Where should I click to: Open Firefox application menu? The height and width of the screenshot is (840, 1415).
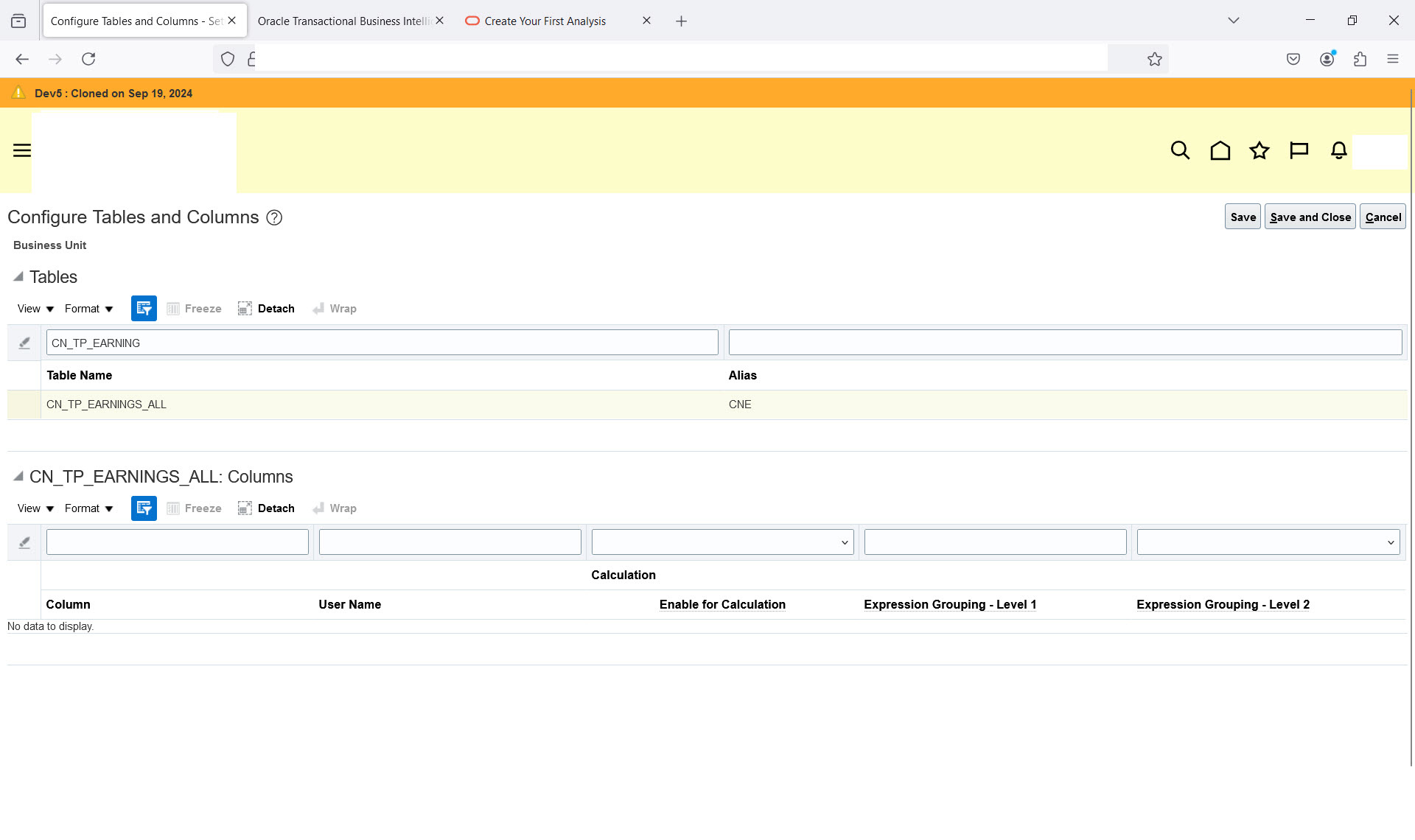(1392, 59)
